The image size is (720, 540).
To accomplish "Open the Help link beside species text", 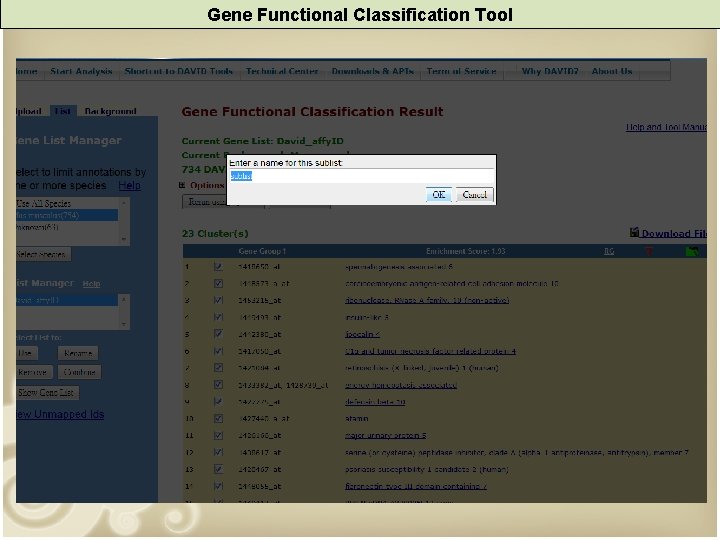I will tap(129, 186).
